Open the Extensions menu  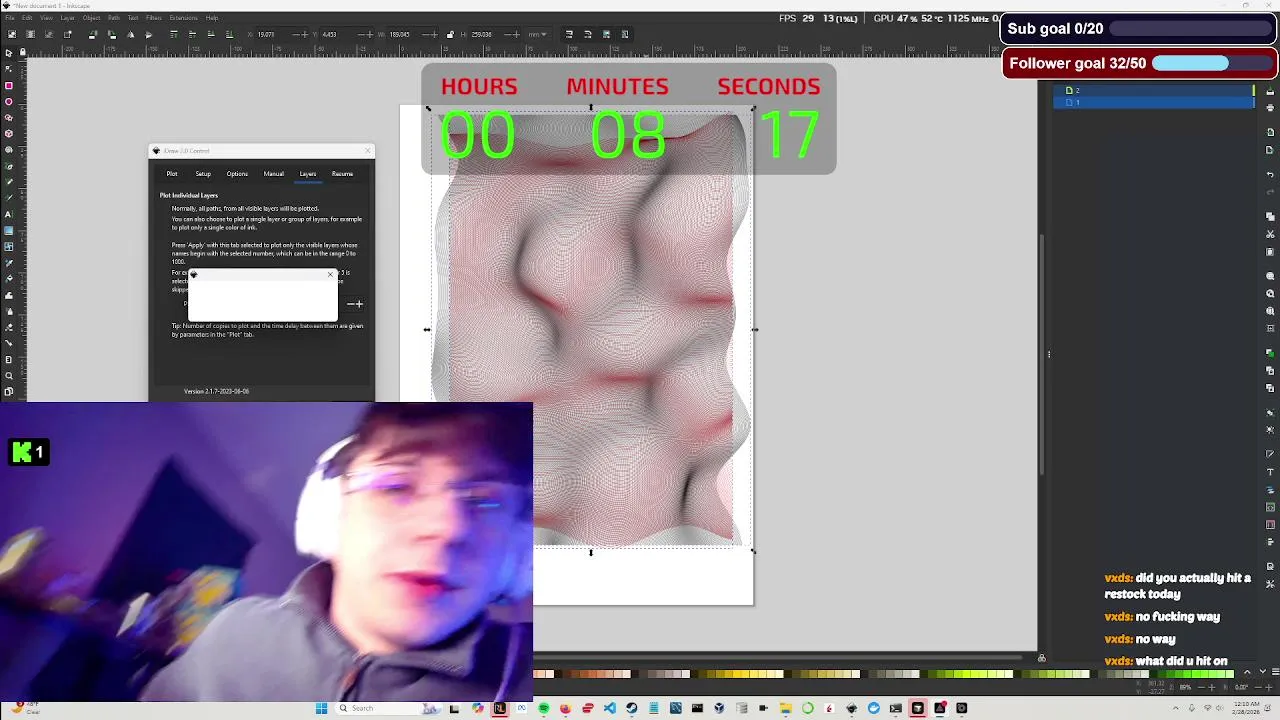click(183, 18)
